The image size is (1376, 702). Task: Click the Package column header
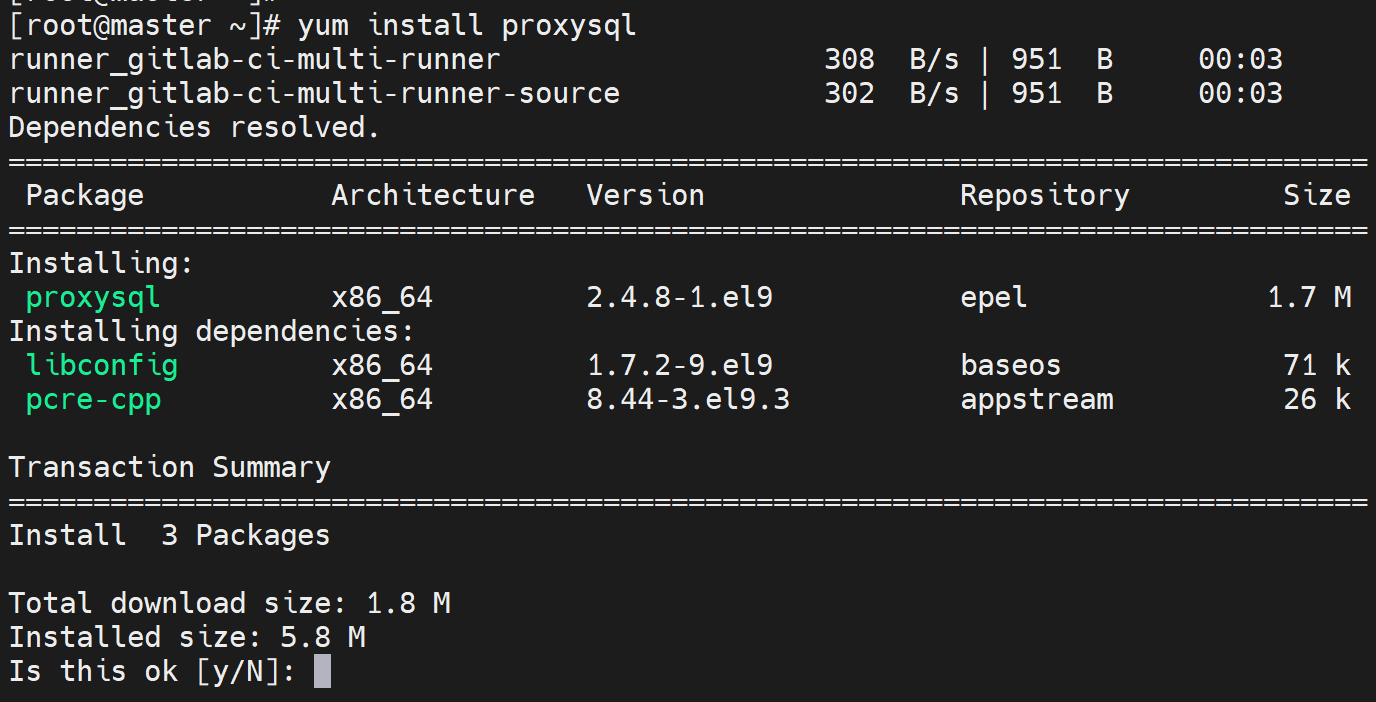(84, 195)
